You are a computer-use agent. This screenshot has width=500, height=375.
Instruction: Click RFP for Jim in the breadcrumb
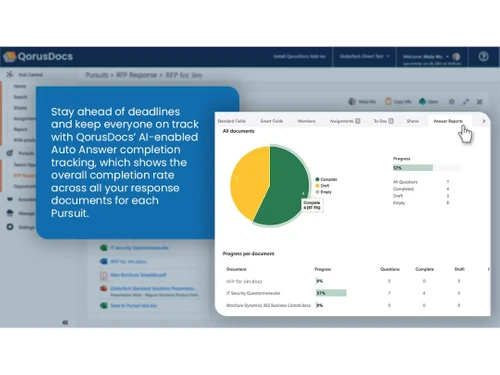pyautogui.click(x=184, y=75)
